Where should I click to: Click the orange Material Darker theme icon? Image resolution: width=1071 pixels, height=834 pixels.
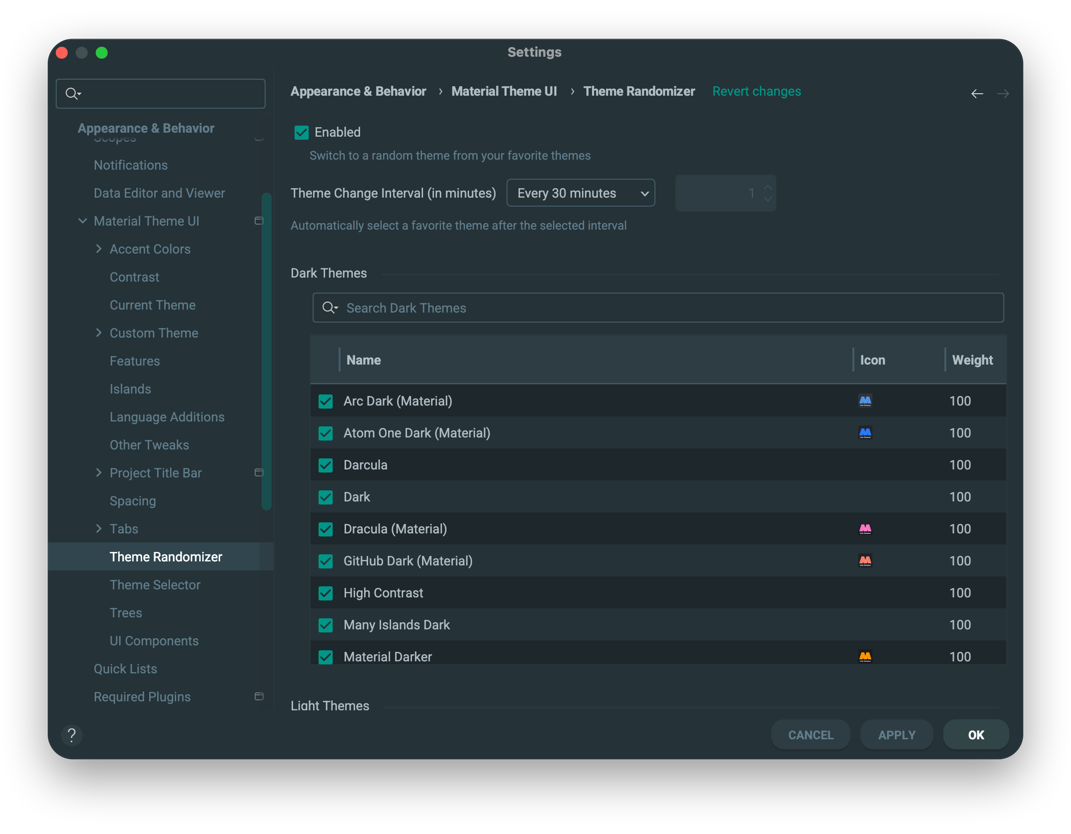(864, 656)
